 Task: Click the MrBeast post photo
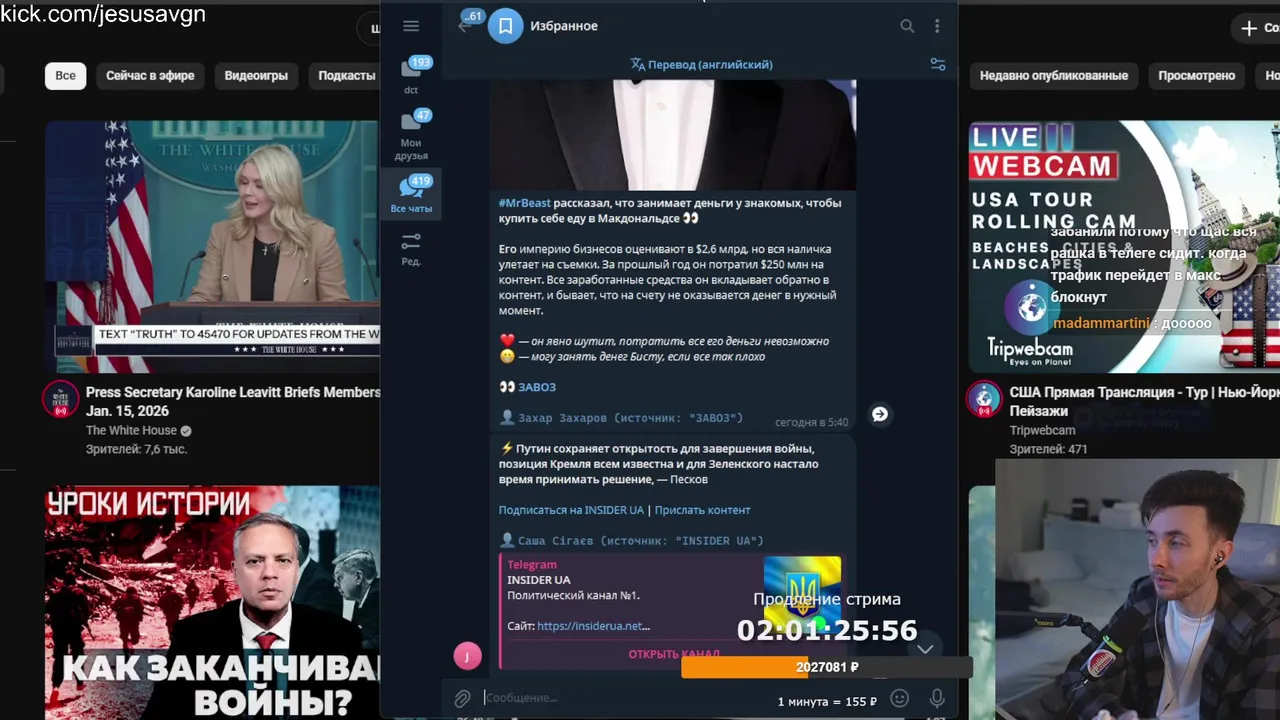672,134
